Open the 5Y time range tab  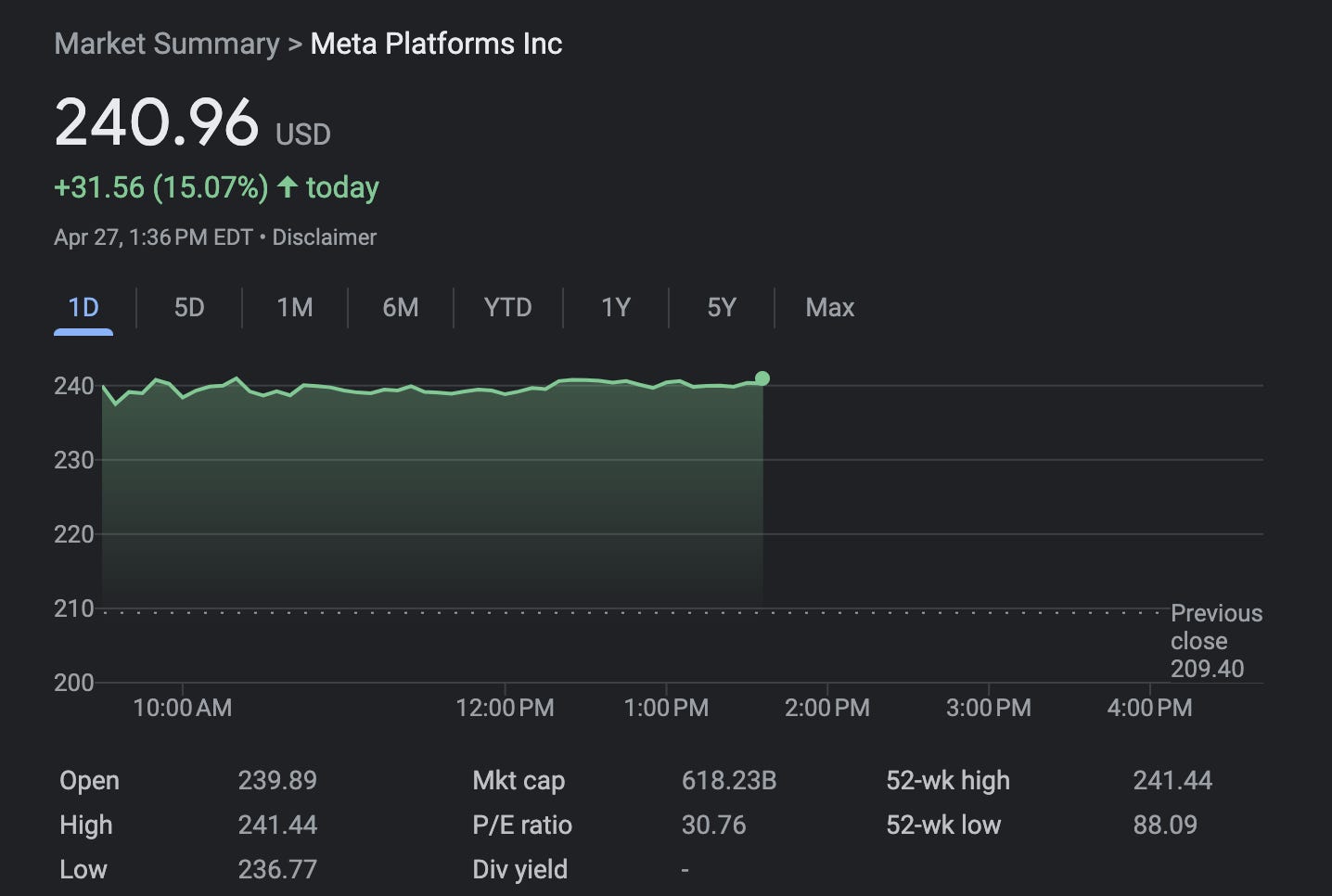[722, 308]
